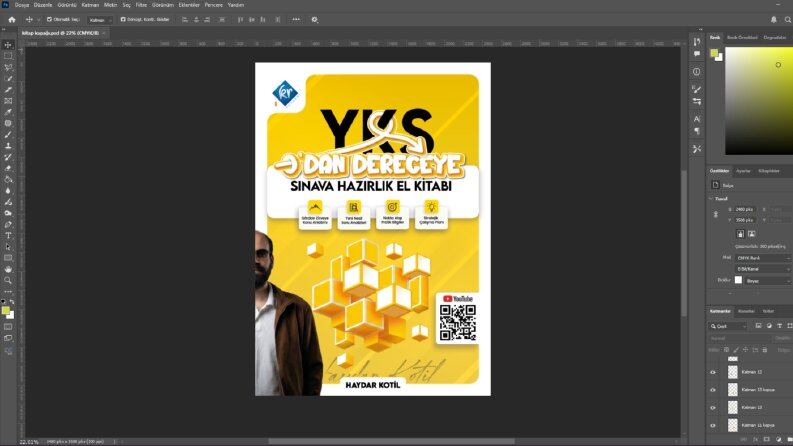Select the Eyedropper tool

pos(8,112)
